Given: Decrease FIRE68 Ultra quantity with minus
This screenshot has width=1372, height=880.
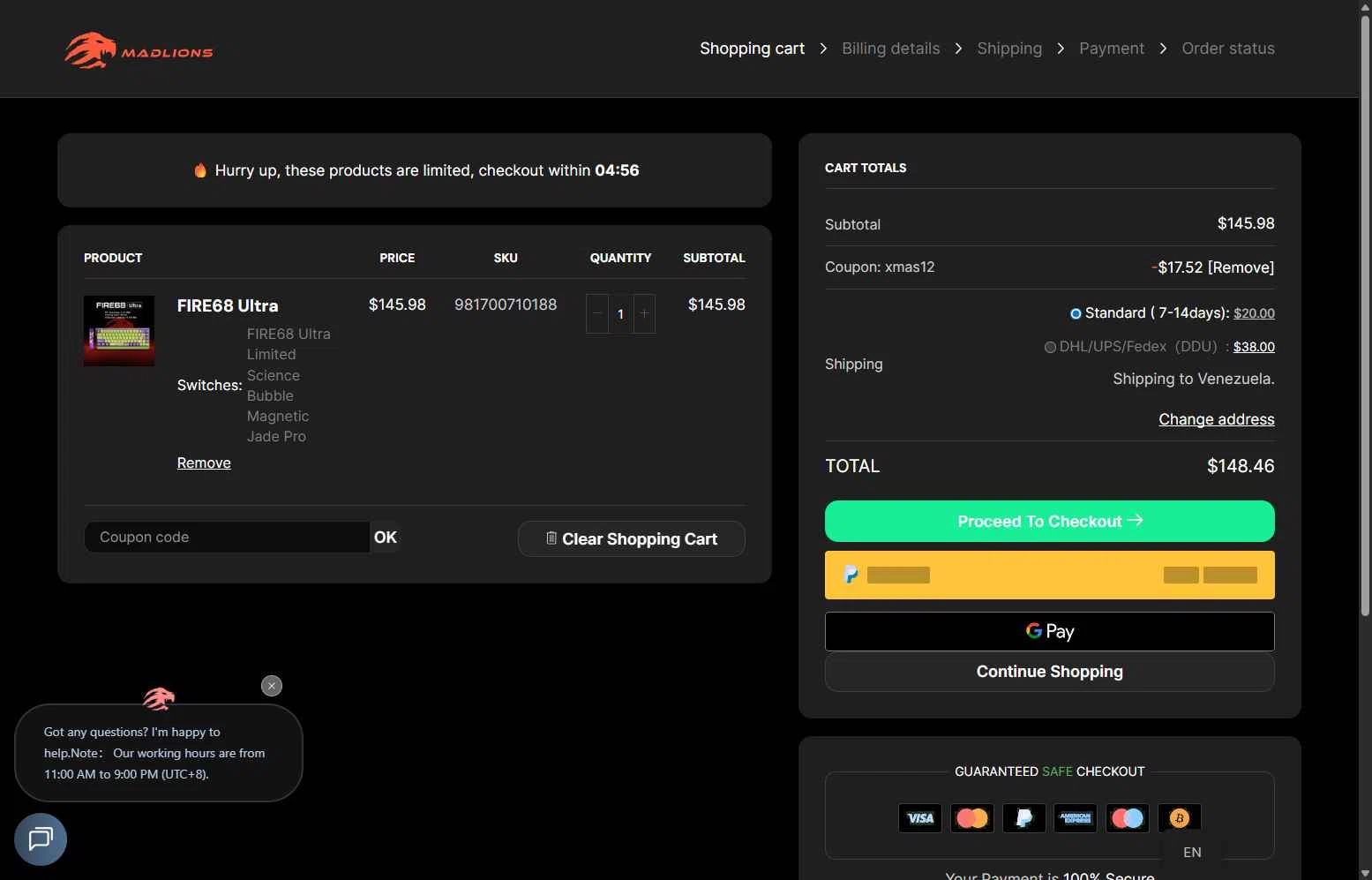Looking at the screenshot, I should pyautogui.click(x=597, y=313).
